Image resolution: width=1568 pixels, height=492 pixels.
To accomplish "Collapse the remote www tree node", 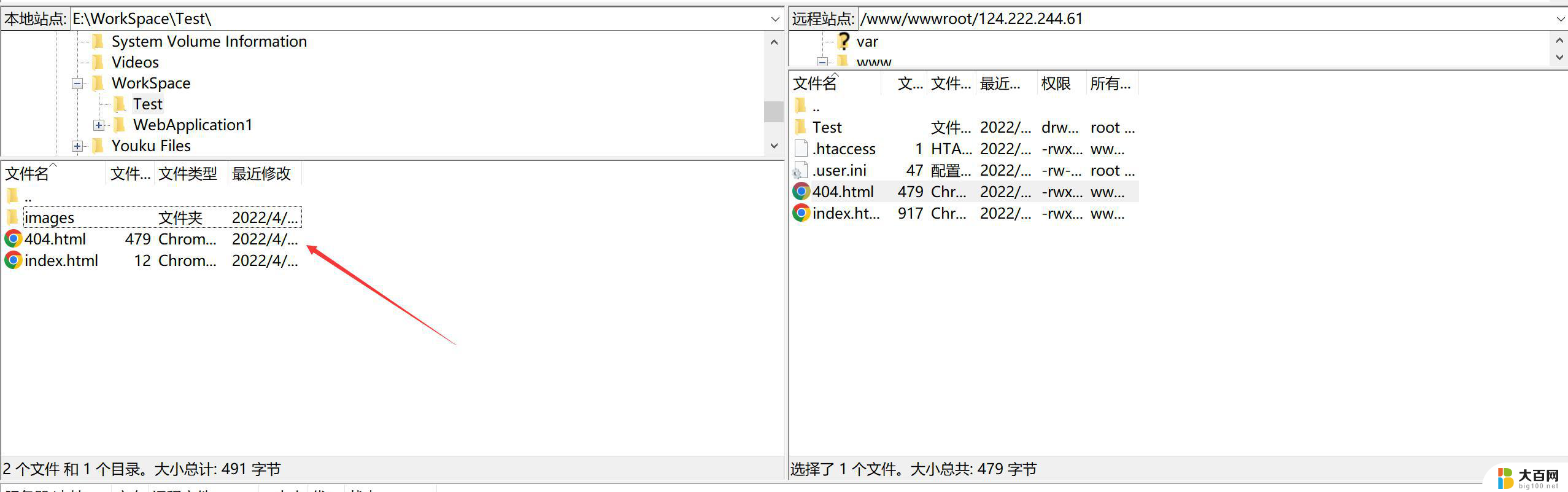I will tap(822, 61).
